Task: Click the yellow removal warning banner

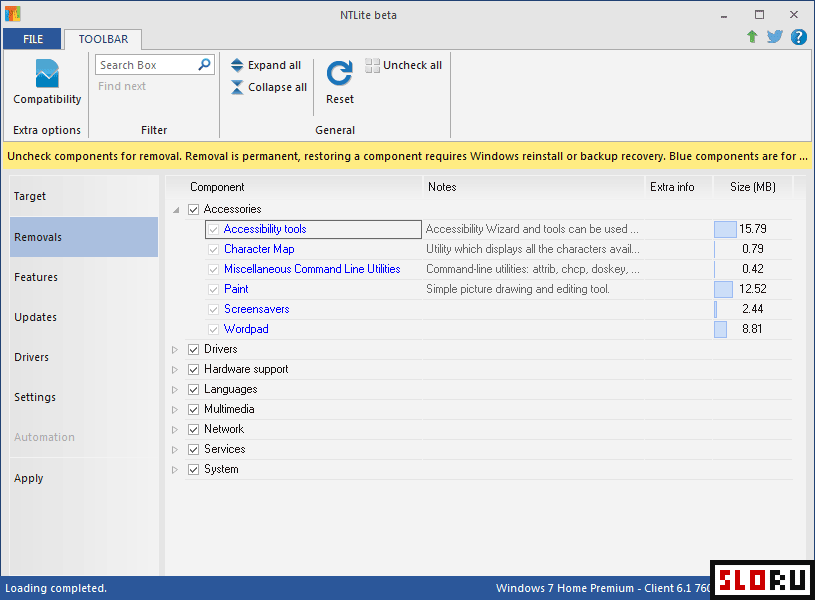Action: pyautogui.click(x=408, y=156)
